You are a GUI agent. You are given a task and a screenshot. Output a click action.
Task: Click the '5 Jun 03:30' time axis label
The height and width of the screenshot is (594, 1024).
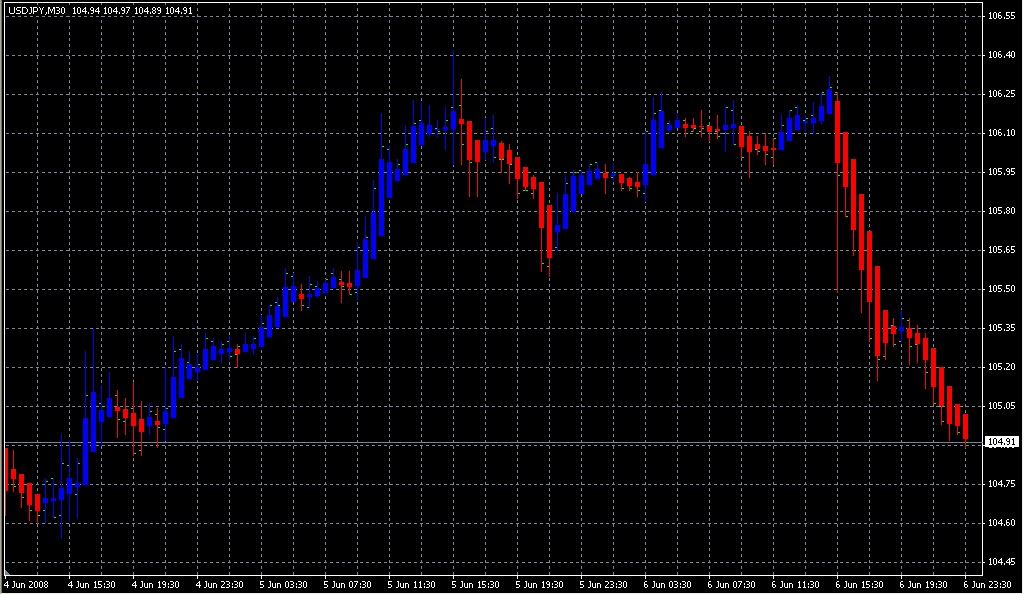284,585
